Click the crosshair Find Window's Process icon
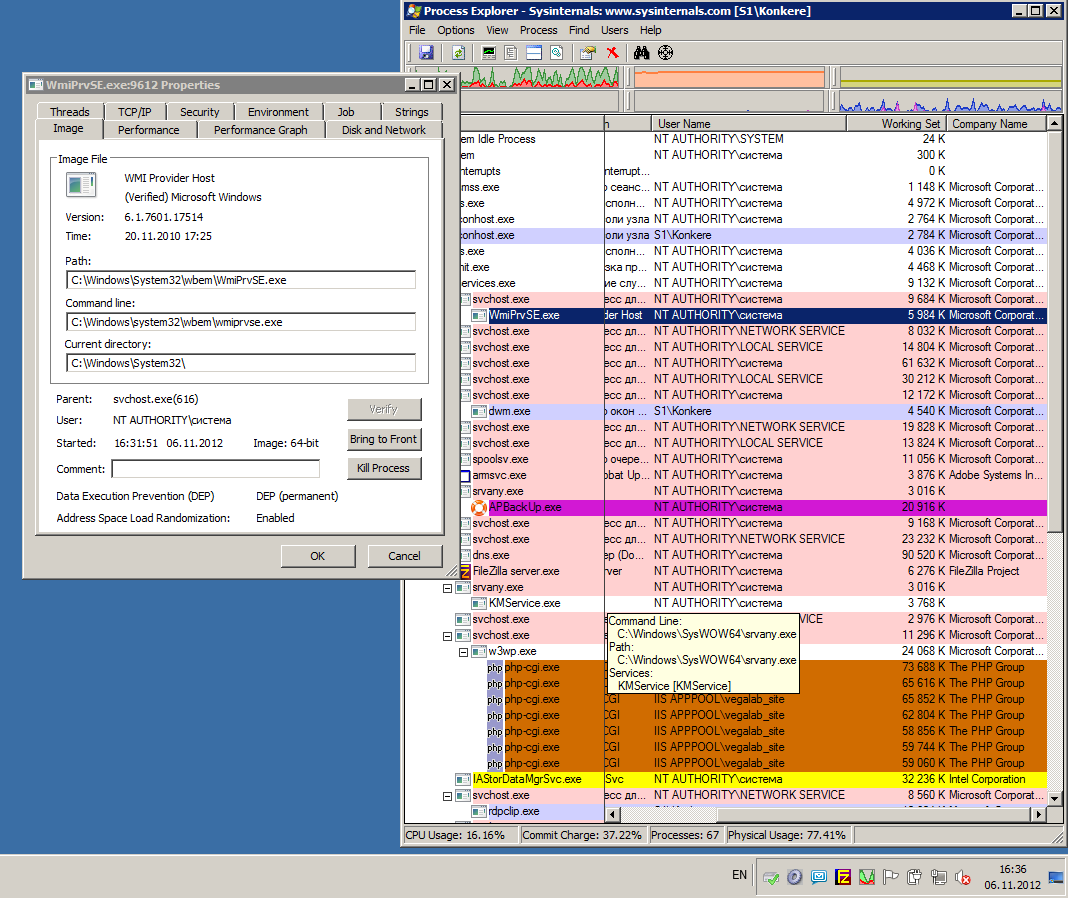This screenshot has width=1068, height=898. tap(665, 52)
